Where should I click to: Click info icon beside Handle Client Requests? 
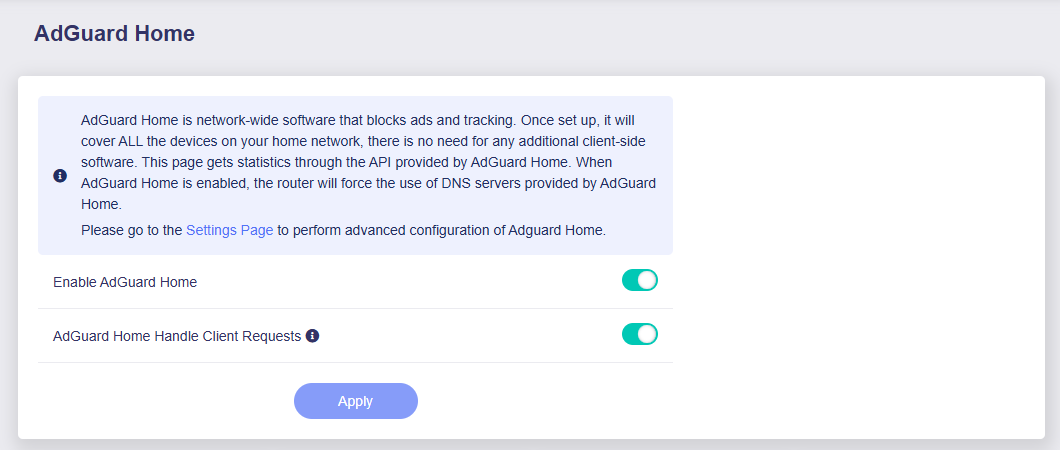[x=312, y=336]
